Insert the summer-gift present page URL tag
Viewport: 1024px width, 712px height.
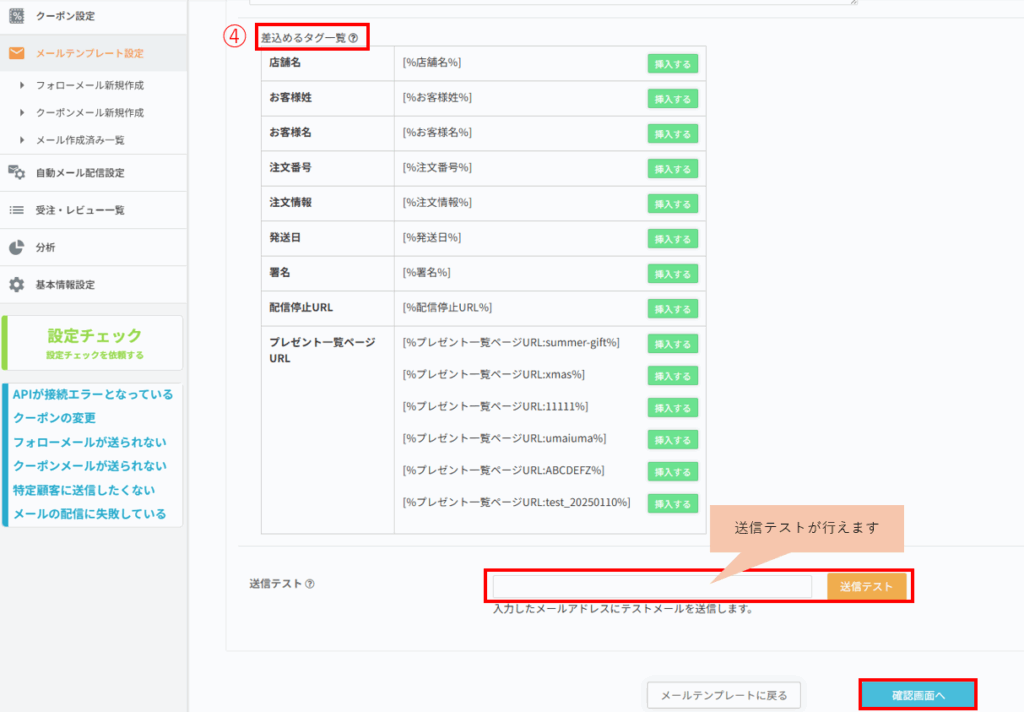(x=672, y=344)
